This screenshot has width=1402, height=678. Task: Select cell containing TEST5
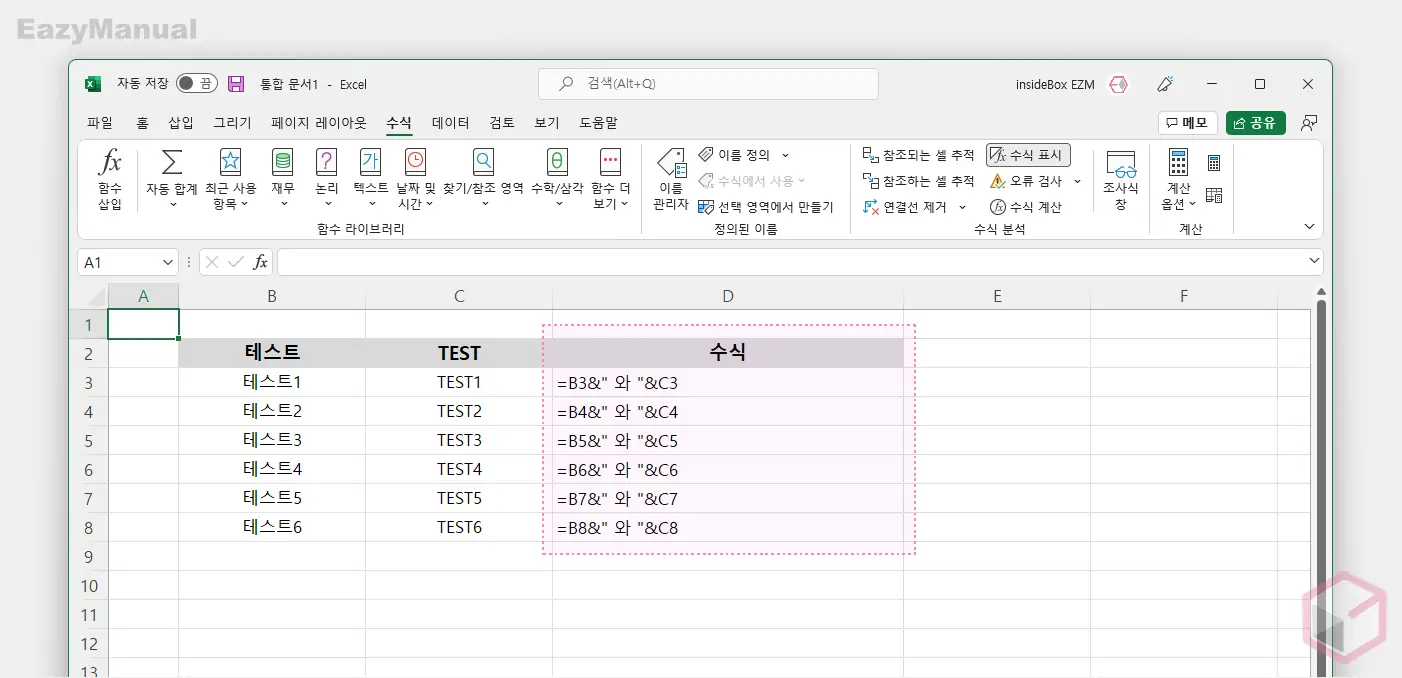459,499
